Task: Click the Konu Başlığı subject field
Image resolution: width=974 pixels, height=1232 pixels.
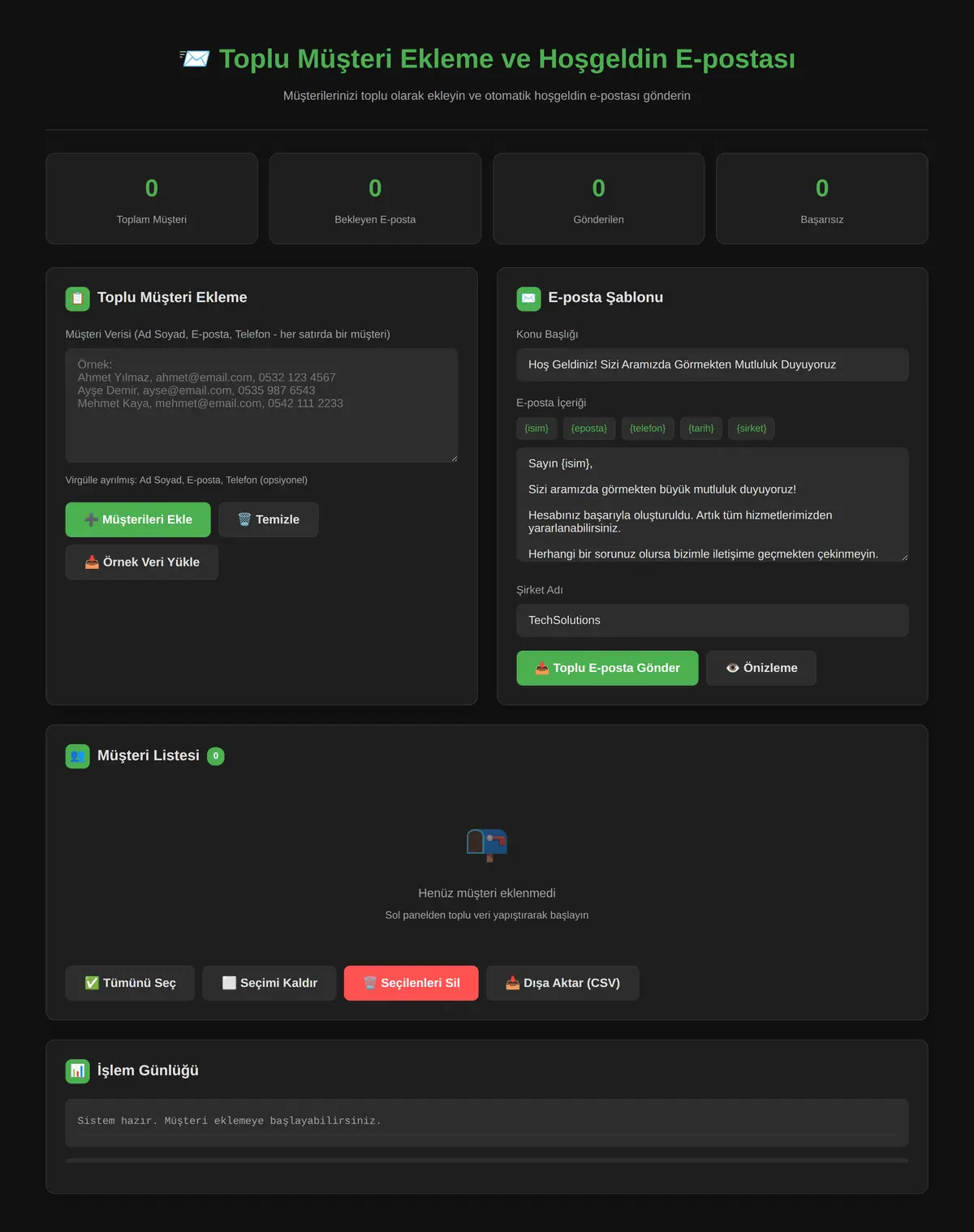Action: [713, 365]
